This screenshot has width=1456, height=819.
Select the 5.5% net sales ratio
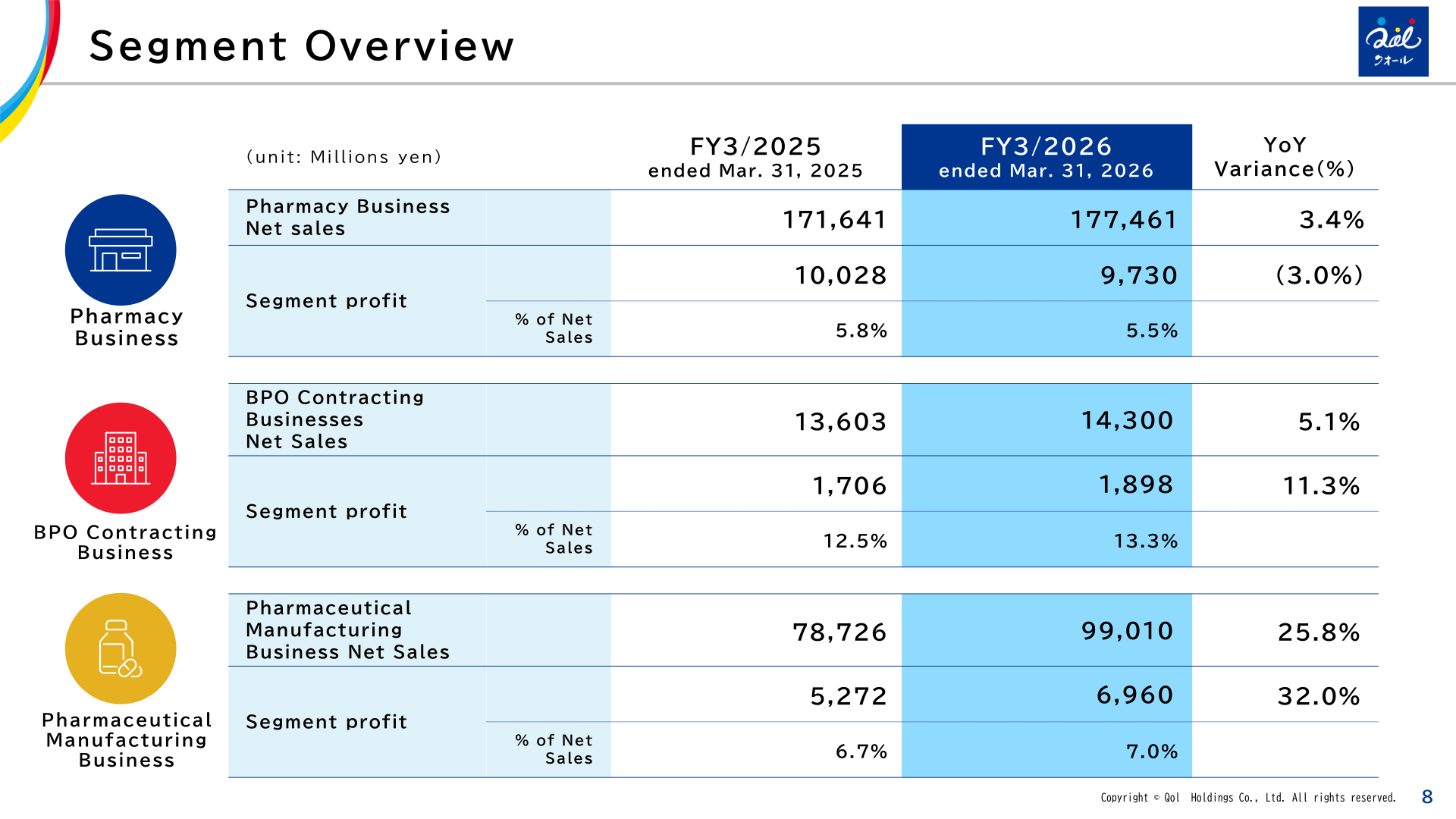coord(1152,331)
